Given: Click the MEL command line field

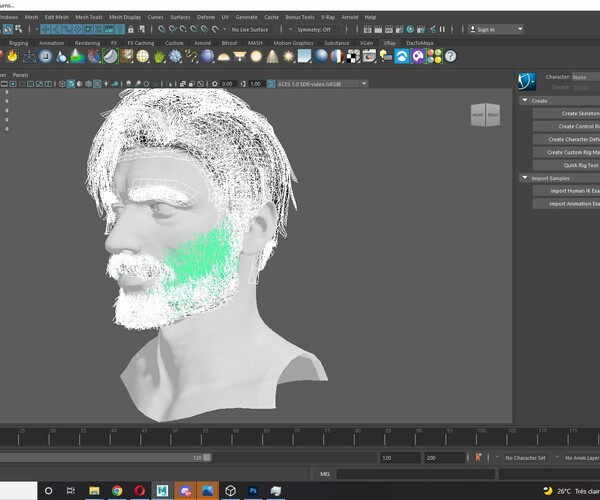Looking at the screenshot, I should point(415,474).
